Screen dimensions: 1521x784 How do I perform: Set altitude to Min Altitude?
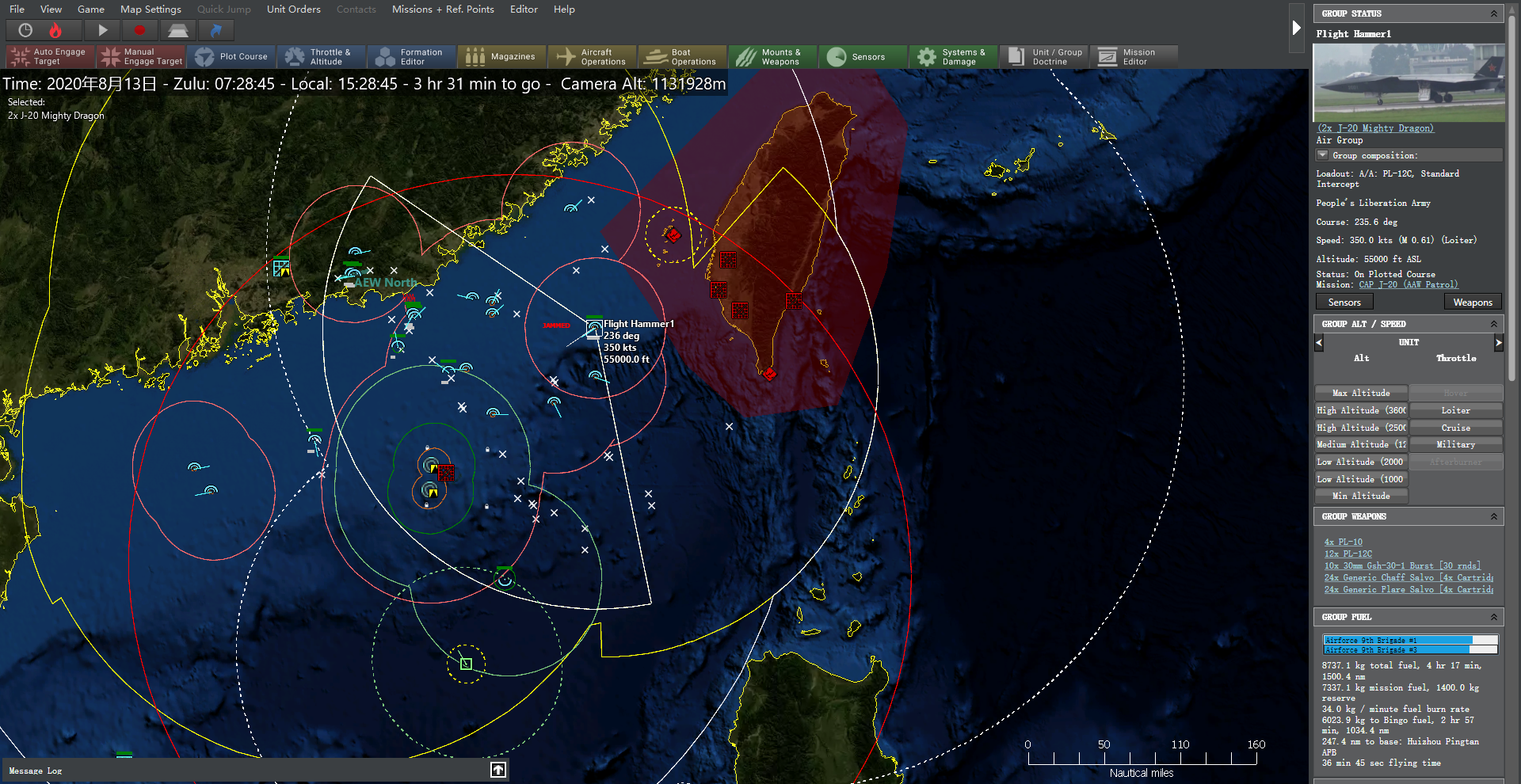(x=1361, y=496)
